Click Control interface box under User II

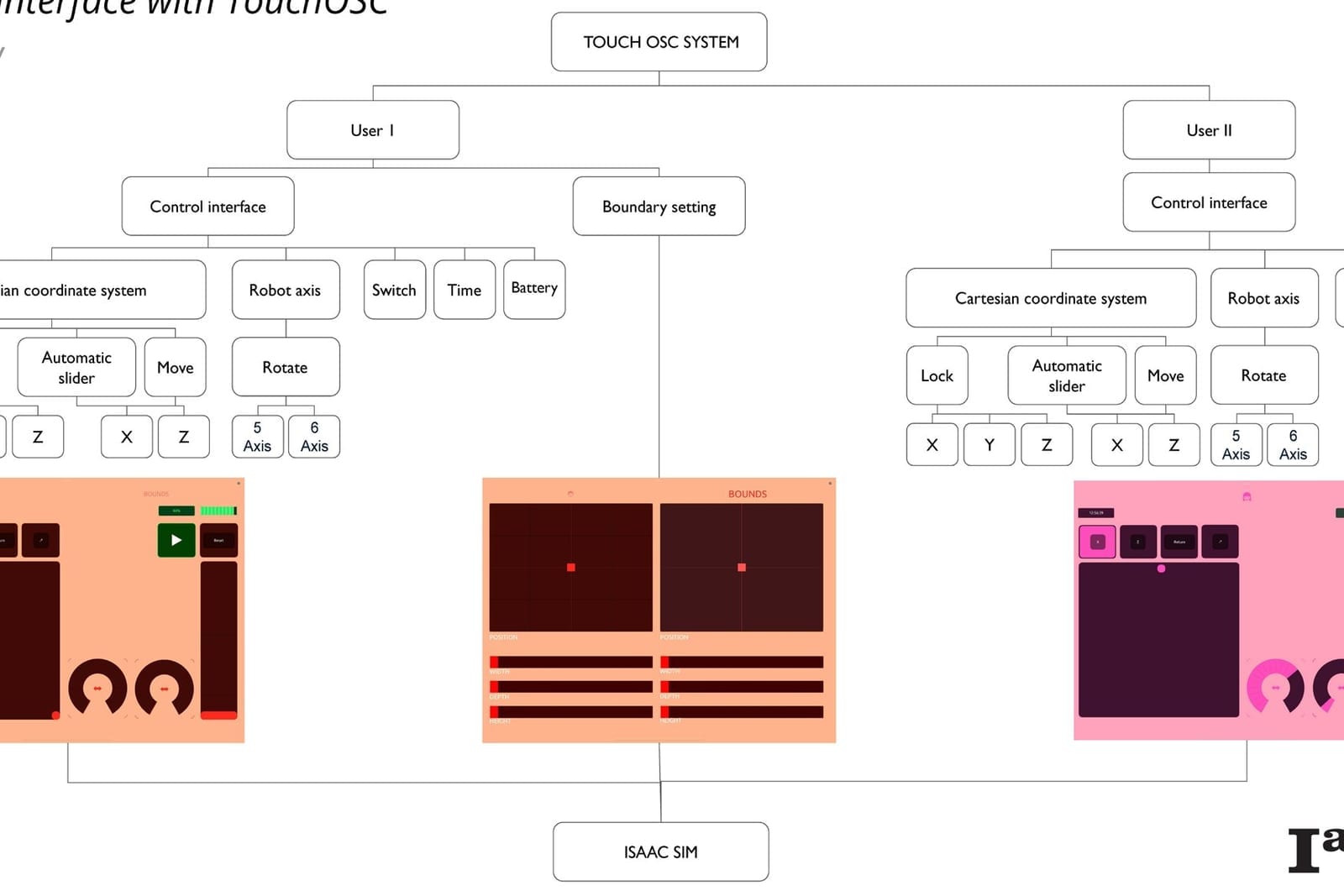pos(1209,202)
